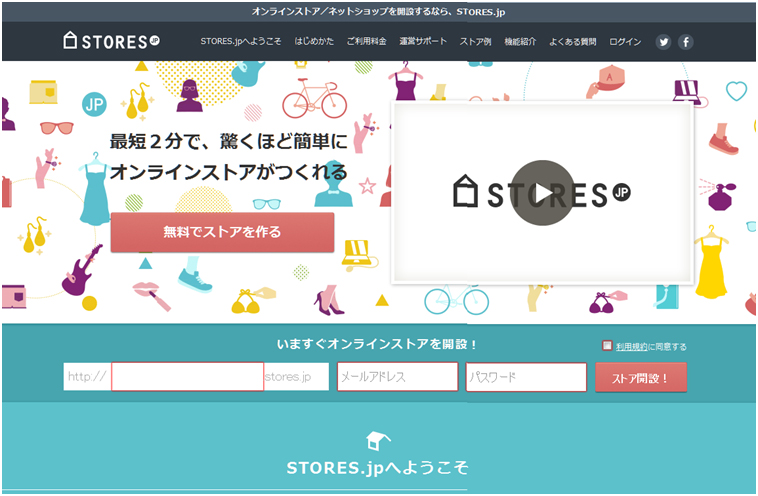Open ご利用料金 menu item
758x496 pixels.
[x=366, y=42]
